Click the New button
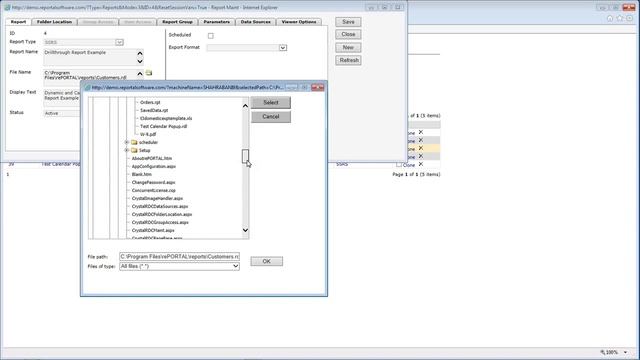The image size is (640, 360). [x=348, y=47]
